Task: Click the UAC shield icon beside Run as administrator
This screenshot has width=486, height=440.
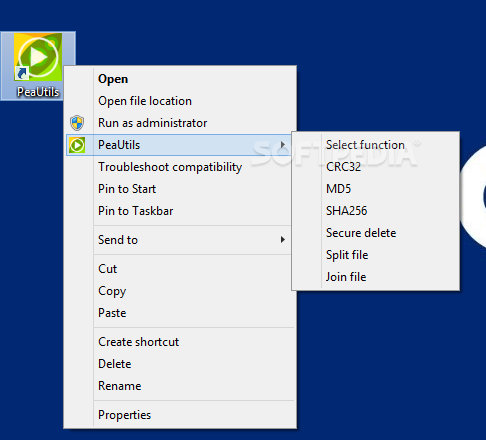Action: [77, 123]
